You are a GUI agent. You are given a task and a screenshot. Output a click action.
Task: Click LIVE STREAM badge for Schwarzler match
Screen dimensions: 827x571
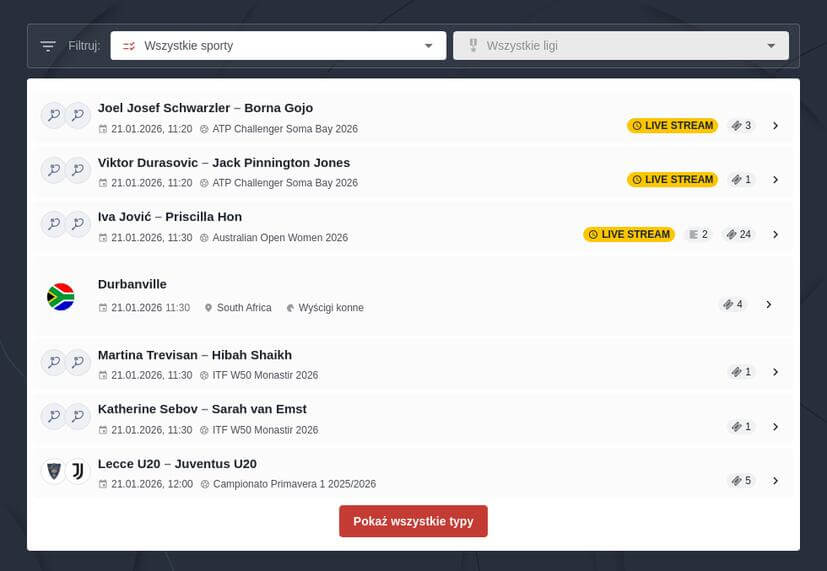672,126
